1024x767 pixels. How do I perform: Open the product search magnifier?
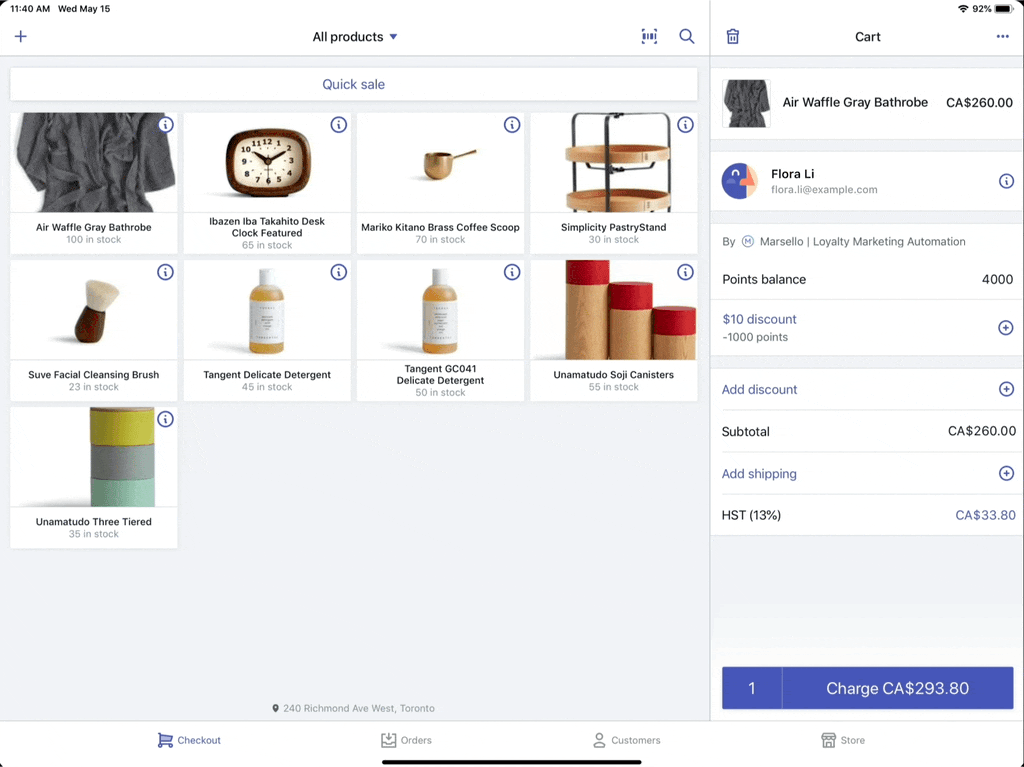point(686,37)
